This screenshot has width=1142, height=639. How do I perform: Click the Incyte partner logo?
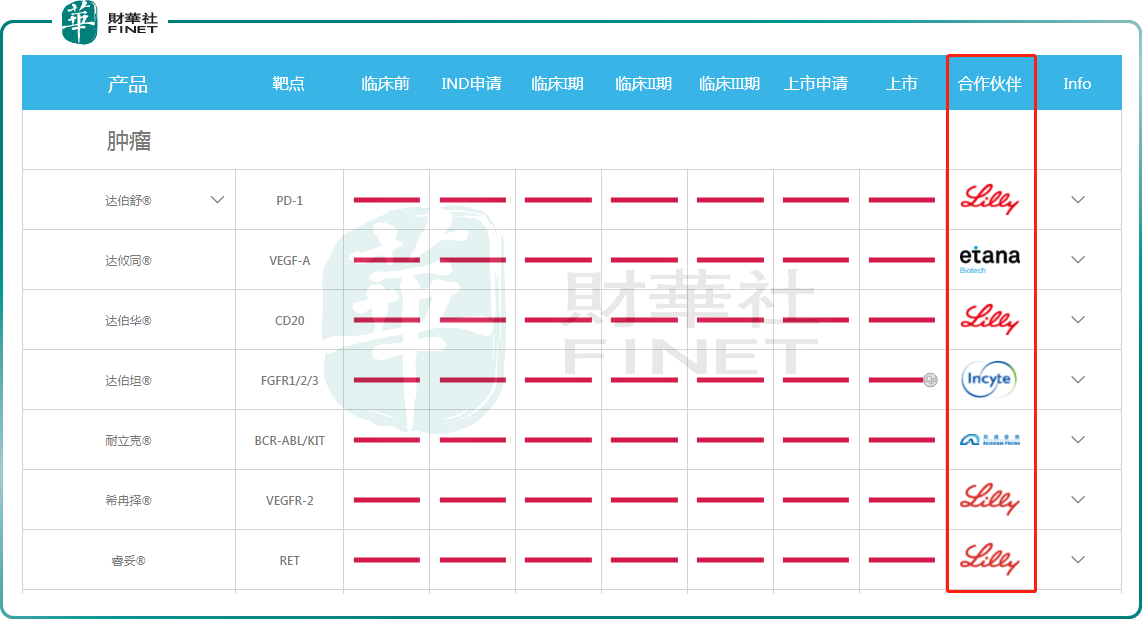[988, 379]
